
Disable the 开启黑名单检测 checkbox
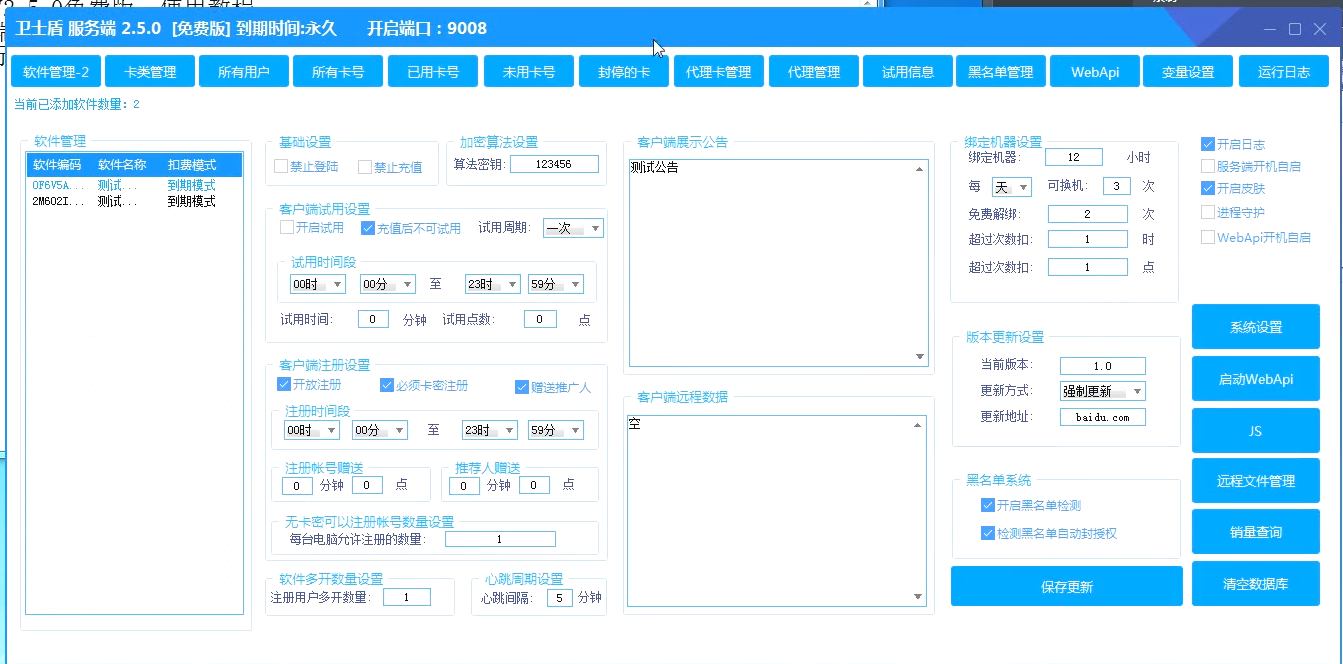pyautogui.click(x=988, y=506)
